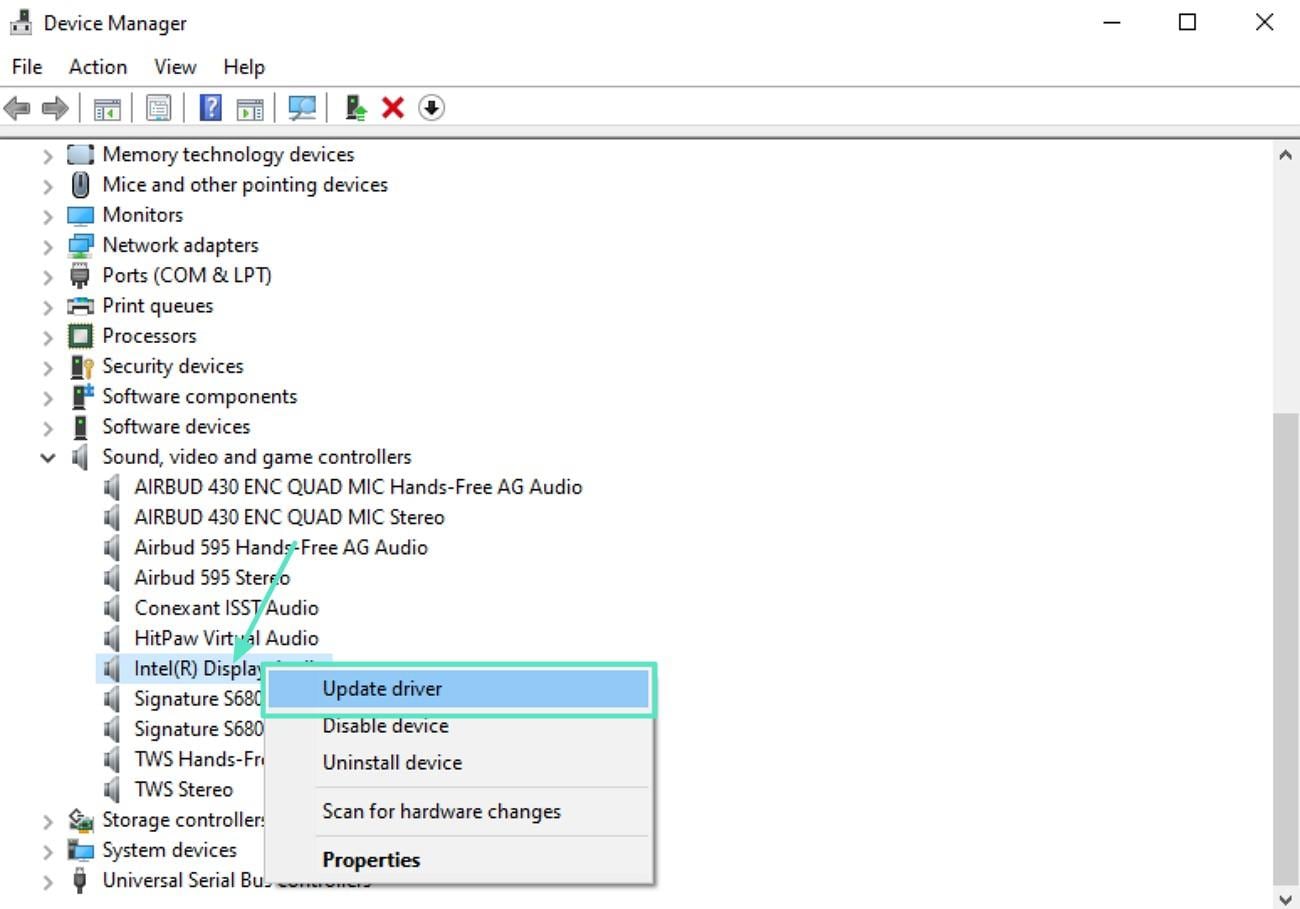The width and height of the screenshot is (1300, 909).
Task: Select AIRBUD 430 ENC QUAD MIC Stereo
Action: pyautogui.click(x=289, y=517)
